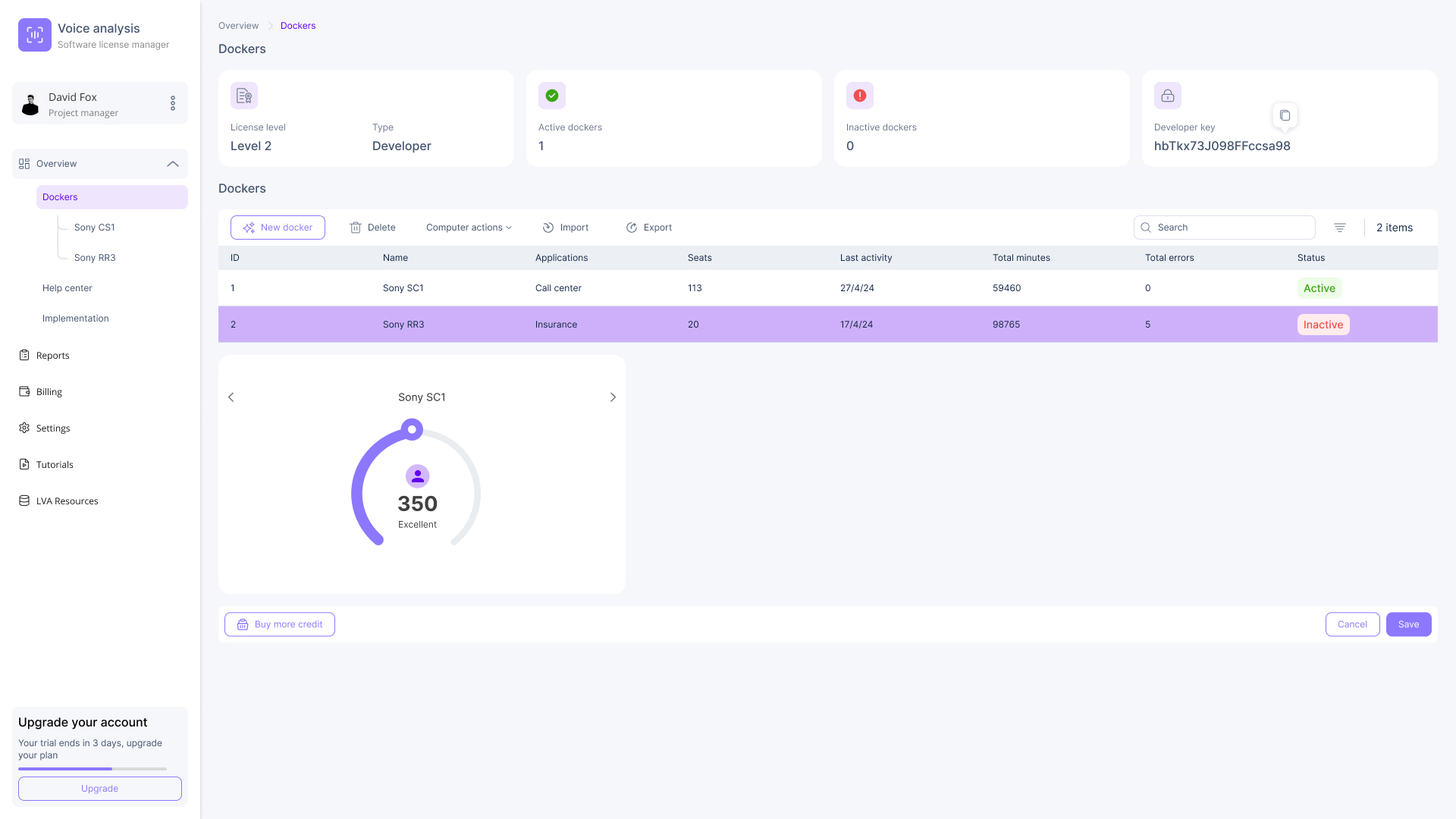Viewport: 1456px width, 819px height.
Task: Click the Import icon in toolbar
Action: point(548,227)
